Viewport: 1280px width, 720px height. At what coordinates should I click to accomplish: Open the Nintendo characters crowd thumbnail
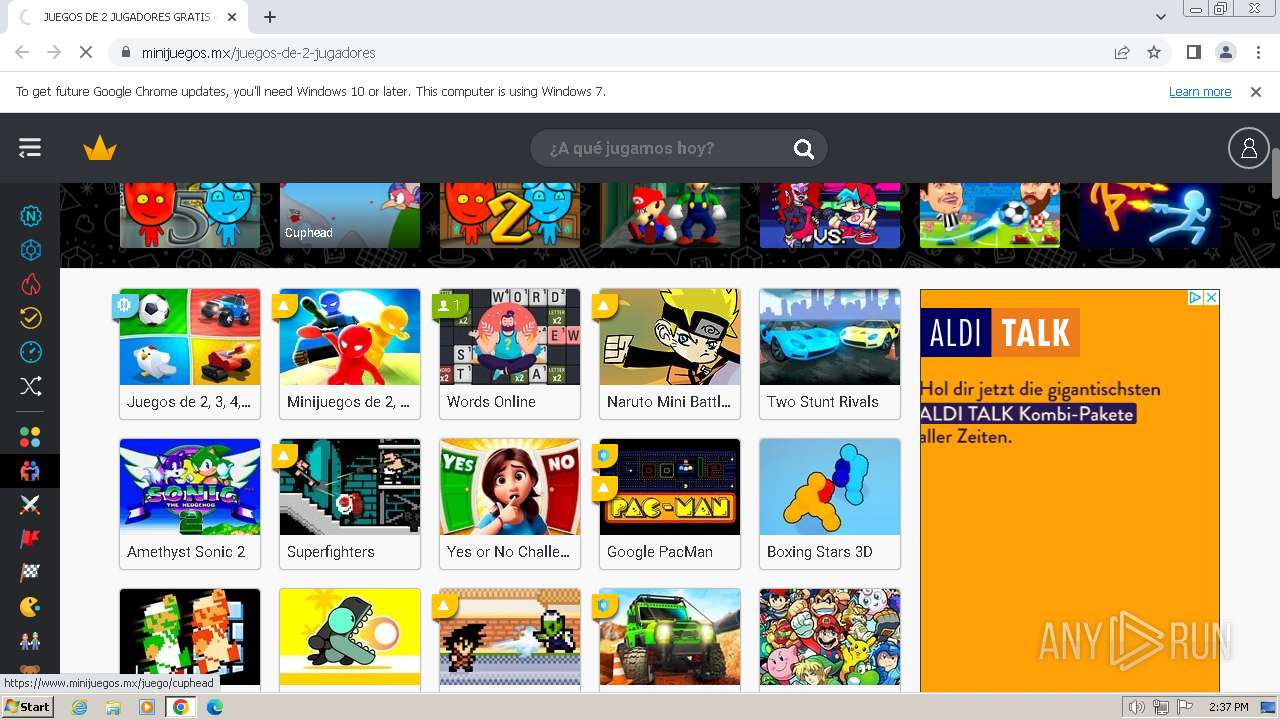(x=830, y=638)
